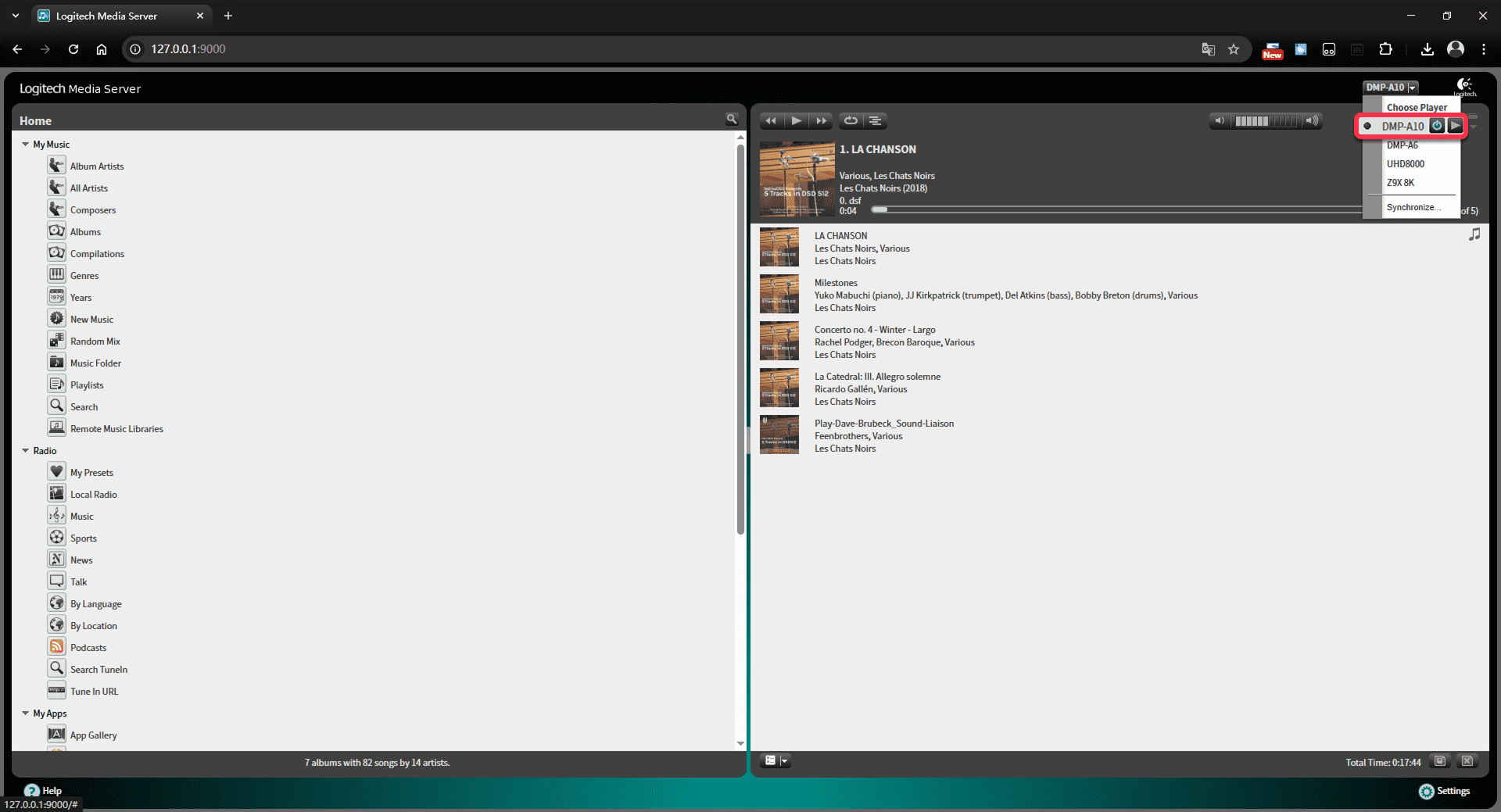Image resolution: width=1501 pixels, height=812 pixels.
Task: Toggle shuffle mode for the playlist
Action: [x=876, y=120]
